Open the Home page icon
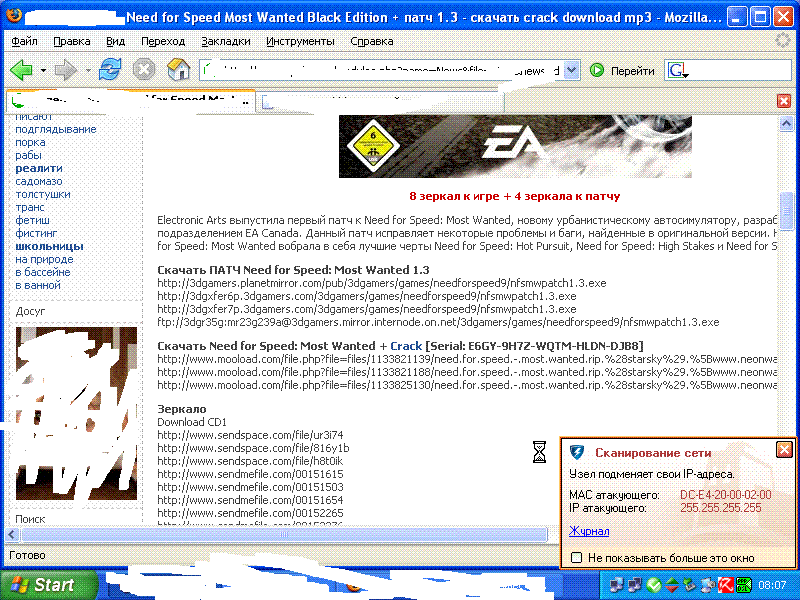Image resolution: width=800 pixels, height=600 pixels. click(179, 69)
